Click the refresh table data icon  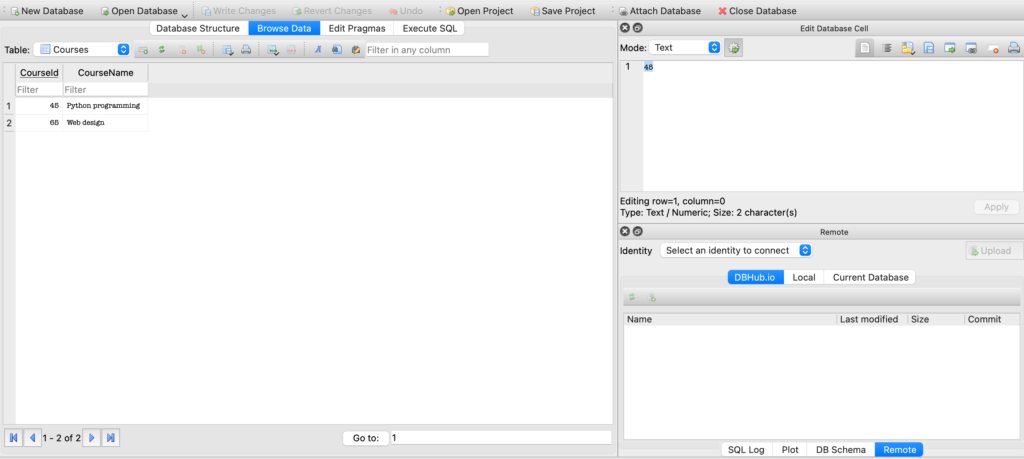pyautogui.click(x=161, y=49)
